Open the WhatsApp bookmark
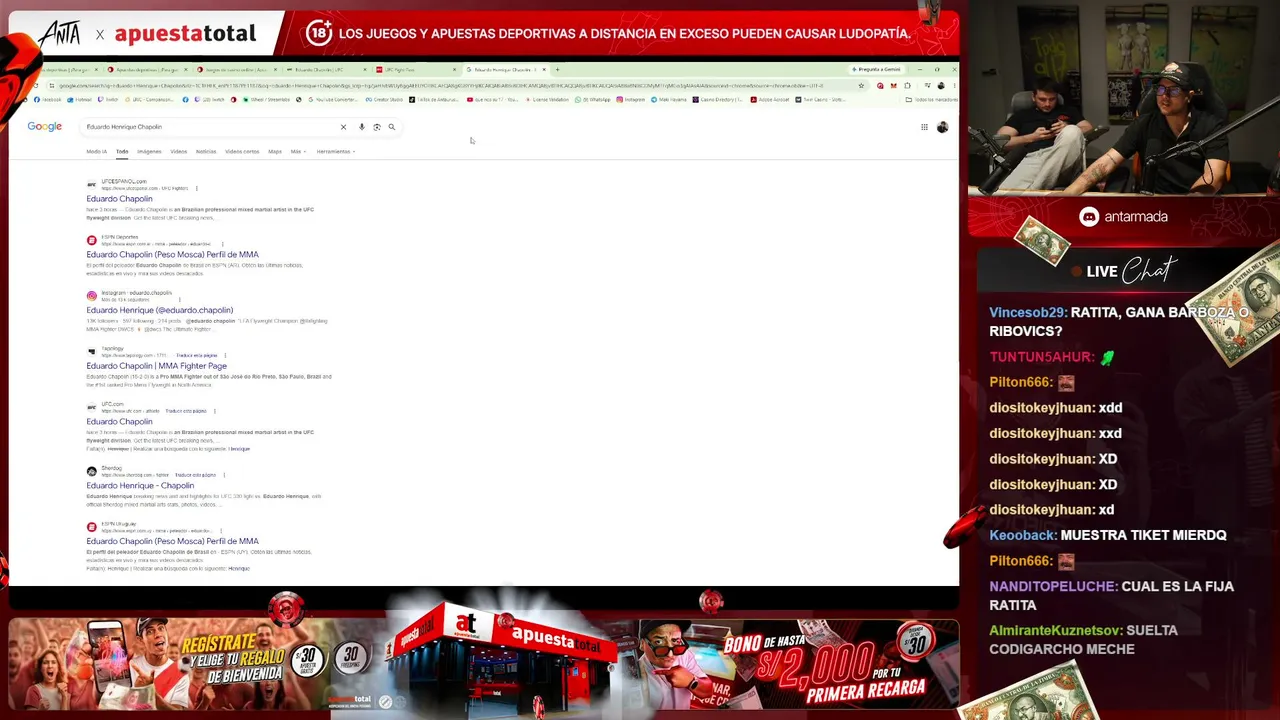The height and width of the screenshot is (720, 1280). [x=594, y=99]
